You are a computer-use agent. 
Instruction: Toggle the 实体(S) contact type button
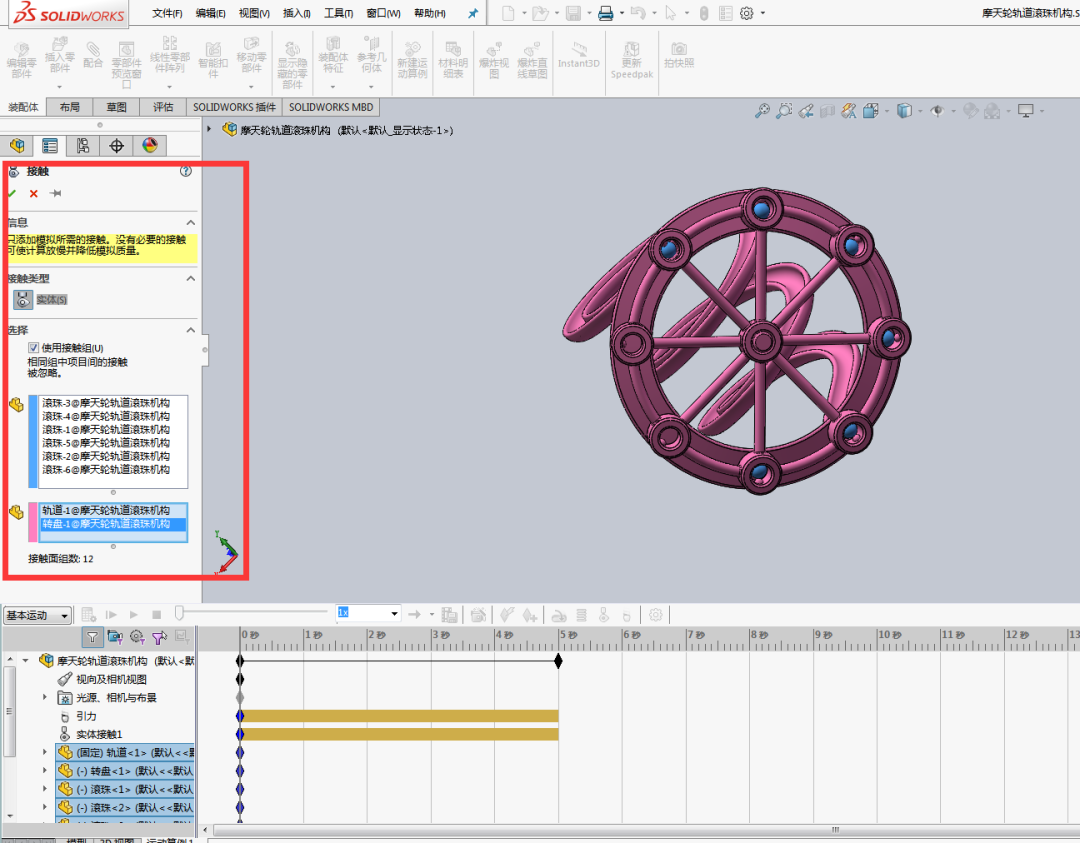[x=22, y=299]
